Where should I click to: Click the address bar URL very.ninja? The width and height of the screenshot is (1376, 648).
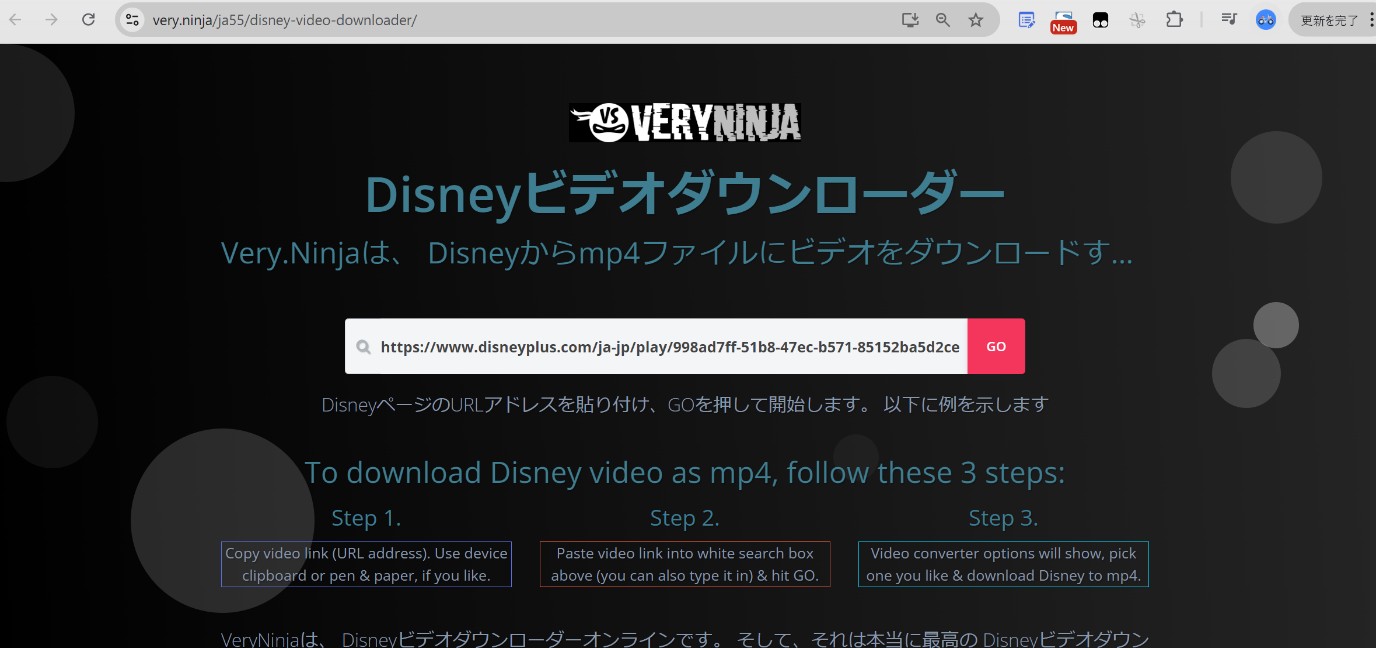coord(285,20)
